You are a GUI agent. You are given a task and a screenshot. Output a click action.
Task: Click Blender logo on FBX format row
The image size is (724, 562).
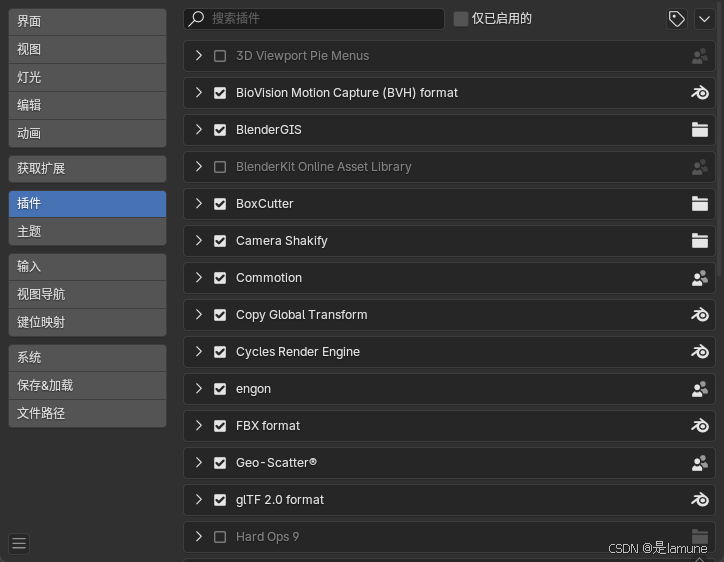click(x=700, y=426)
